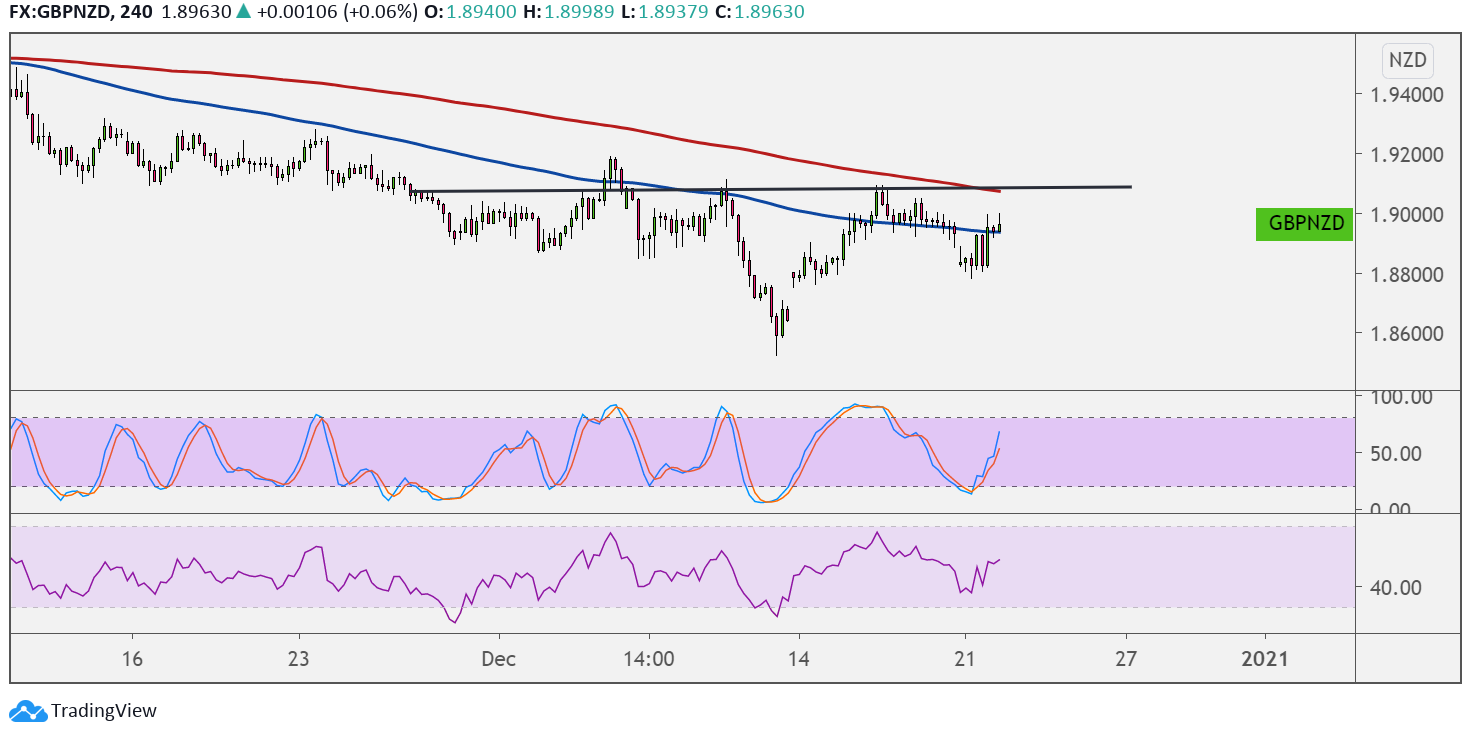Click the 1.90000 price axis label

pyautogui.click(x=1408, y=215)
